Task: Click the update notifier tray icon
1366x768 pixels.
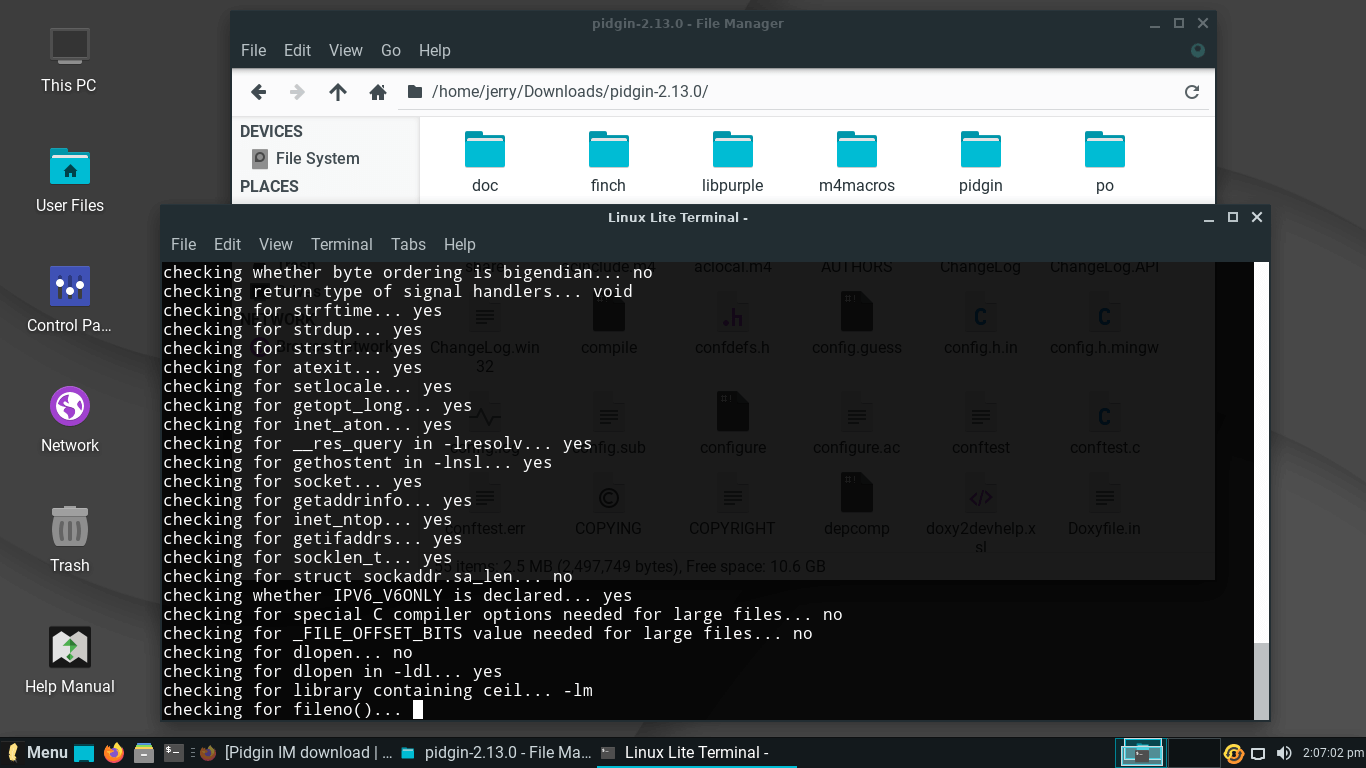Action: (1234, 753)
